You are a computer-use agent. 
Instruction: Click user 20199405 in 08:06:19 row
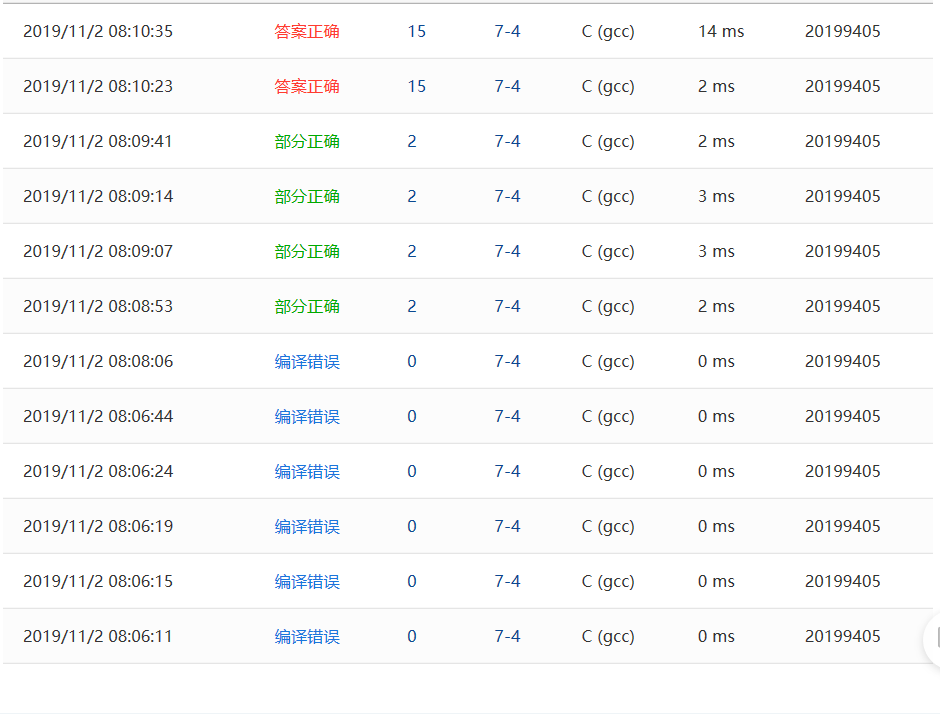pos(843,526)
